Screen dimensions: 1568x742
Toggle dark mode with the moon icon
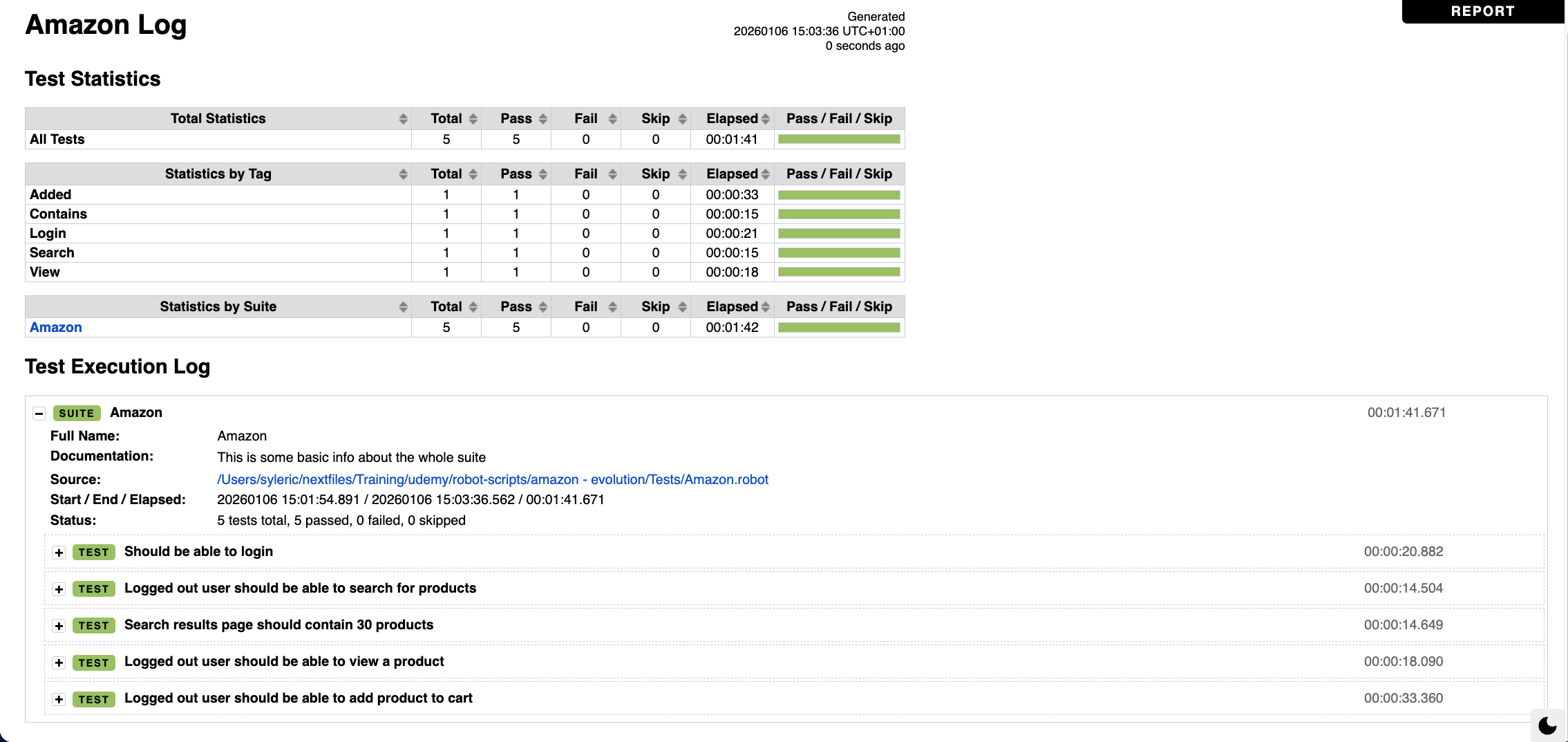(1547, 725)
